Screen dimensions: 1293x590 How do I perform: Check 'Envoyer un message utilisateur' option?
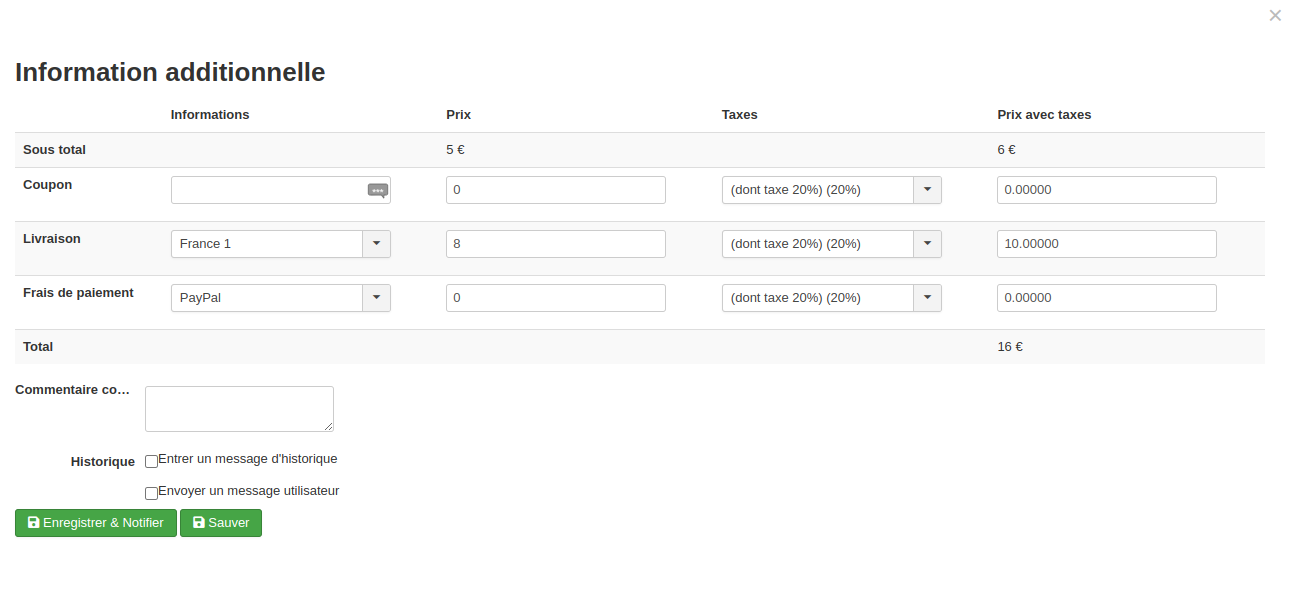pos(152,493)
